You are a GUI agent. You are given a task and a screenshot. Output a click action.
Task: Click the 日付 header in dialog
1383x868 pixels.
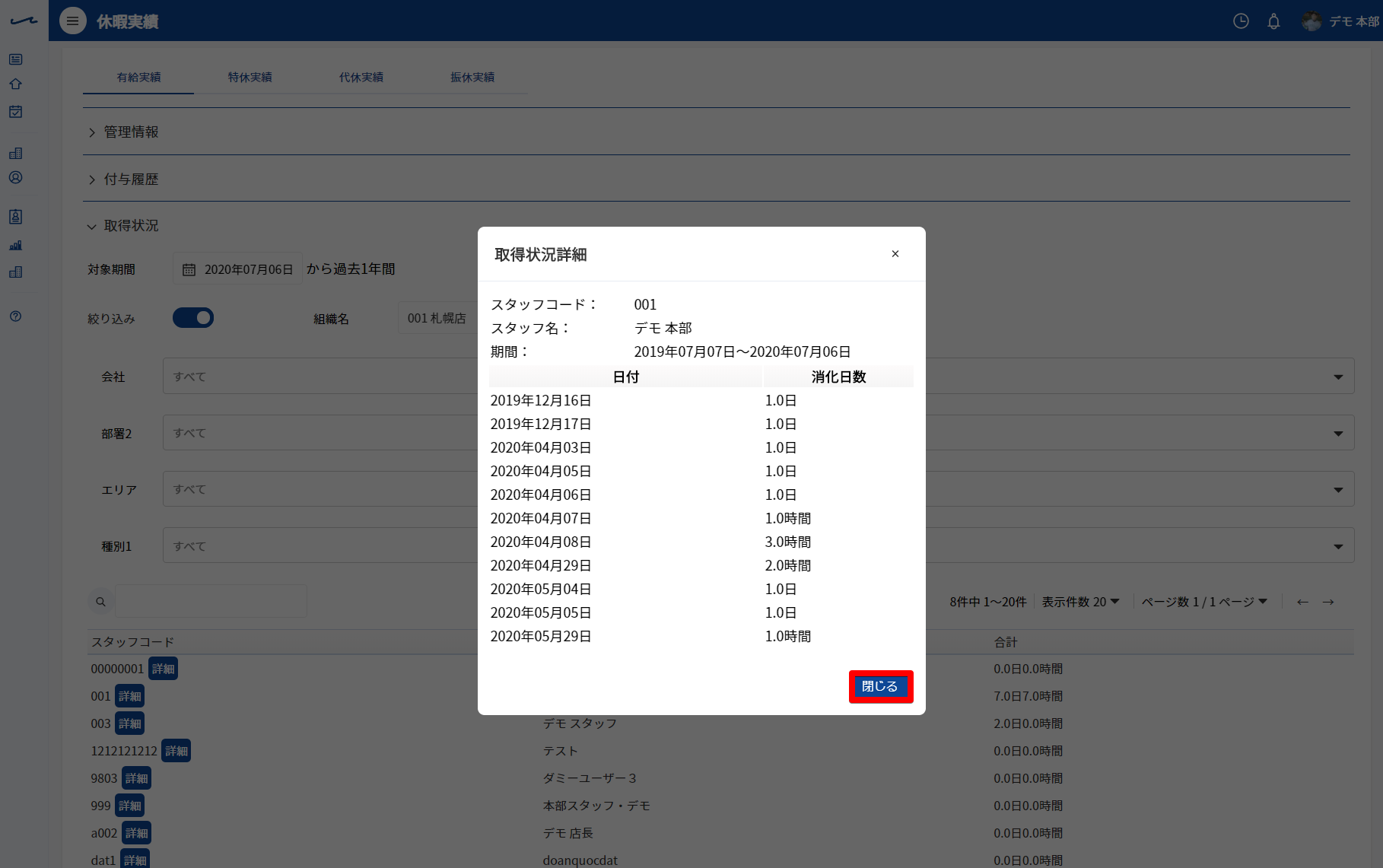pos(625,377)
